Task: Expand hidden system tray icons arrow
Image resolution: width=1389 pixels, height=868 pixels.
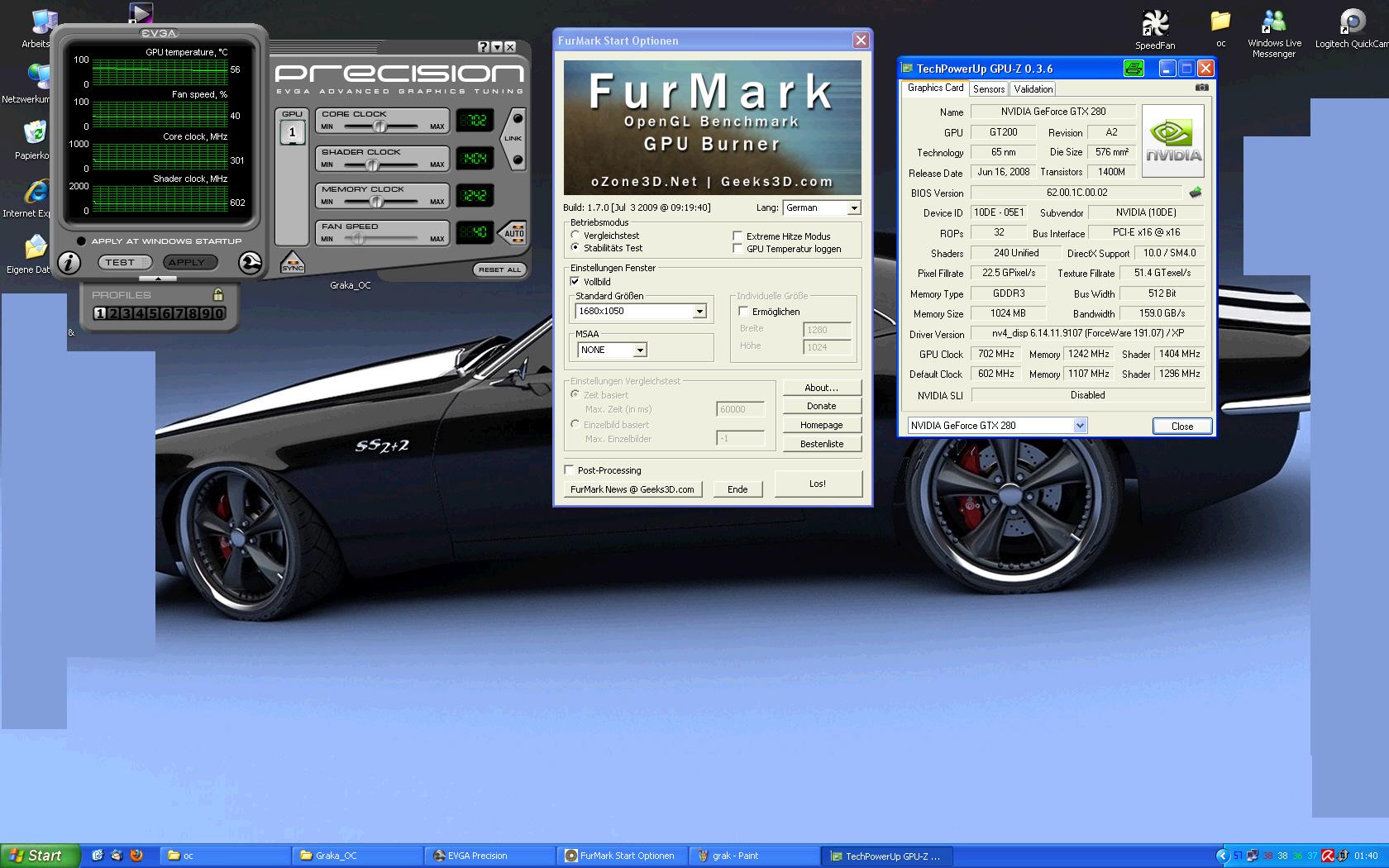Action: 1223,856
